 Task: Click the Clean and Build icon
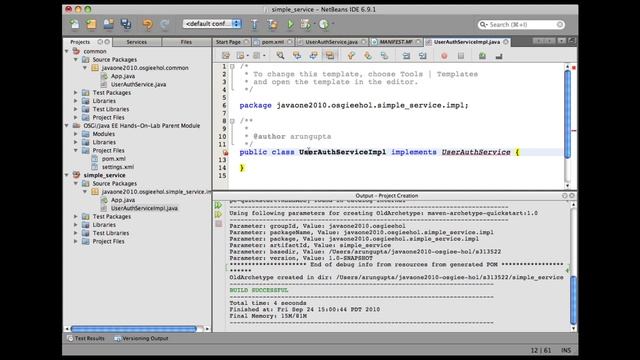pyautogui.click(x=272, y=24)
